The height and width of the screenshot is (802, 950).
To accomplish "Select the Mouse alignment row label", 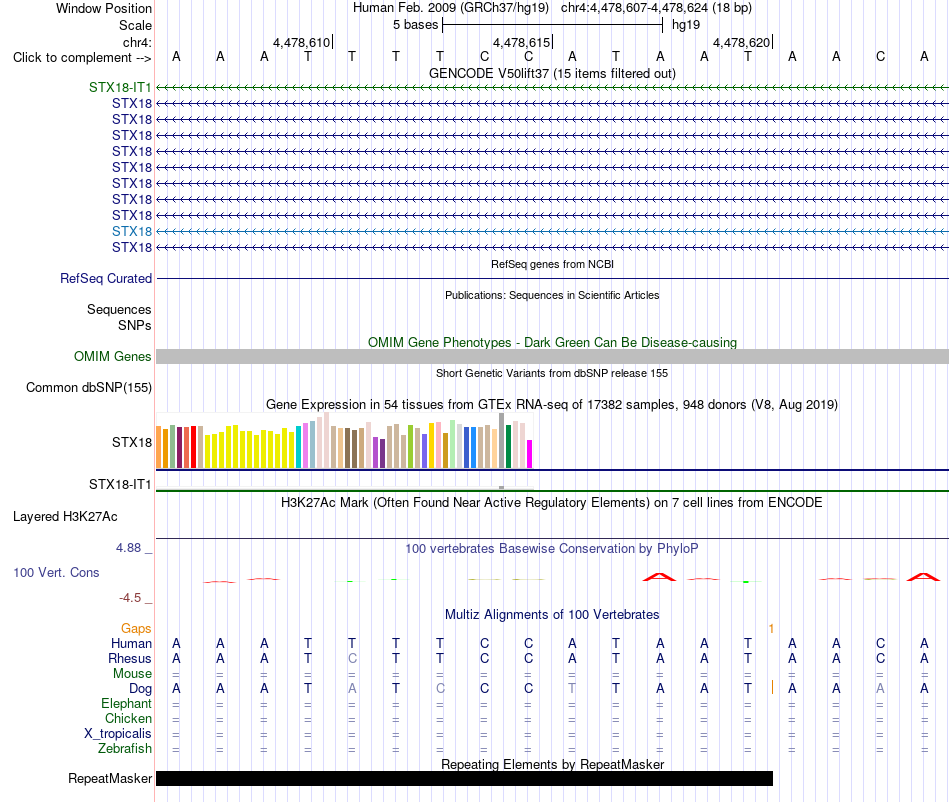I will click(132, 674).
